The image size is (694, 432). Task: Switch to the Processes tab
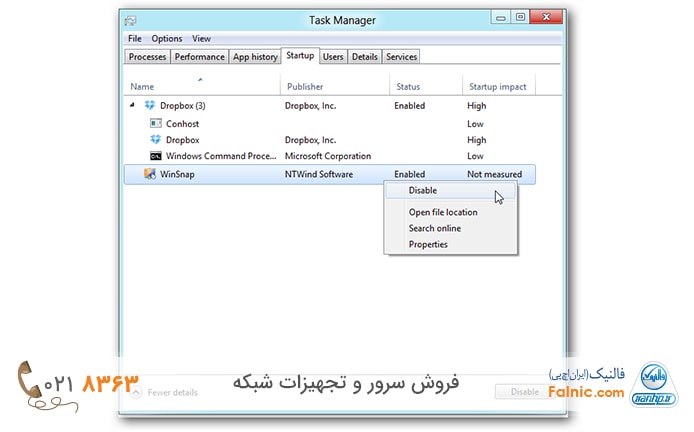coord(147,57)
